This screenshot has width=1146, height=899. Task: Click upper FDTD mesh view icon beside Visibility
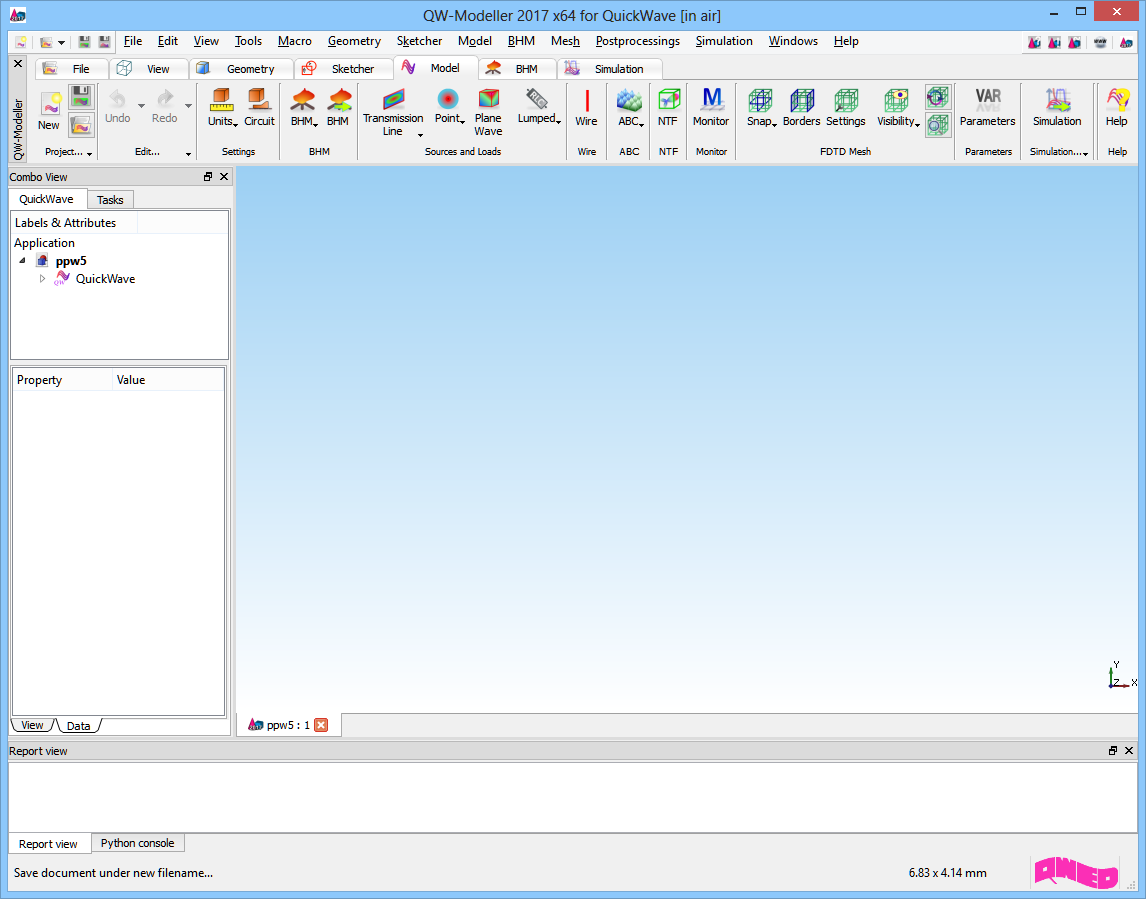pyautogui.click(x=937, y=97)
